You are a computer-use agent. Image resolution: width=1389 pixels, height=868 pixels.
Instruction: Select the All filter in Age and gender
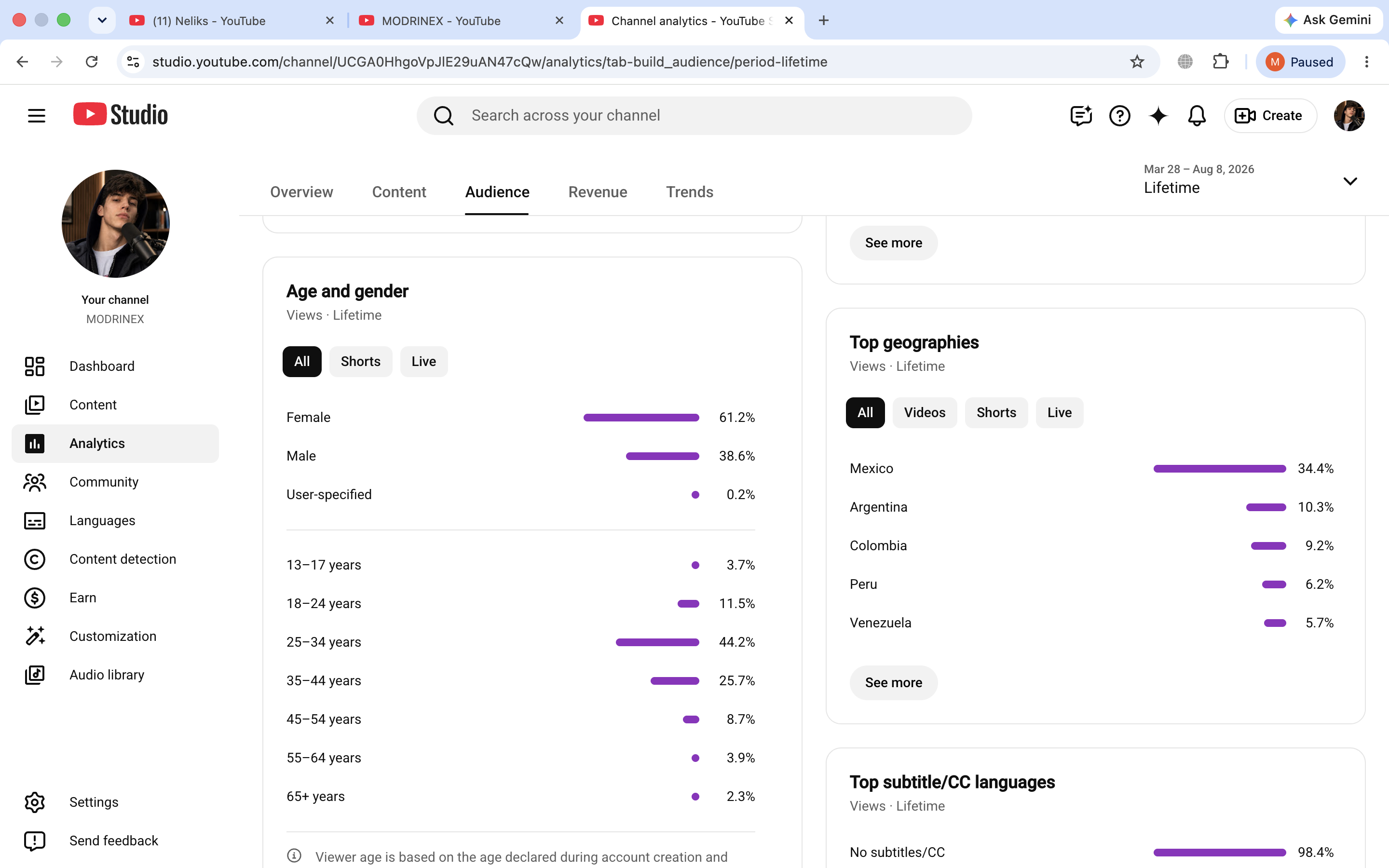302,362
